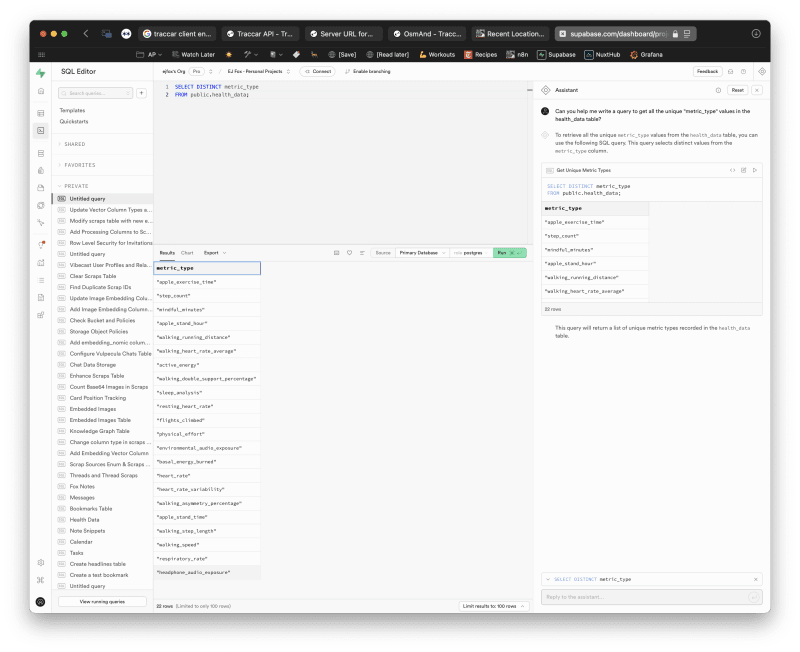
Task: Open the Table Editor from the left sidebar
Action: click(41, 111)
